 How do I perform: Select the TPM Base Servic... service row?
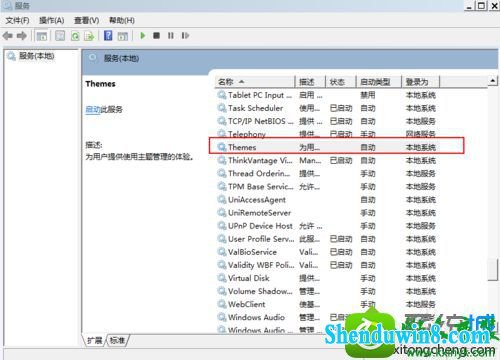tap(327, 186)
